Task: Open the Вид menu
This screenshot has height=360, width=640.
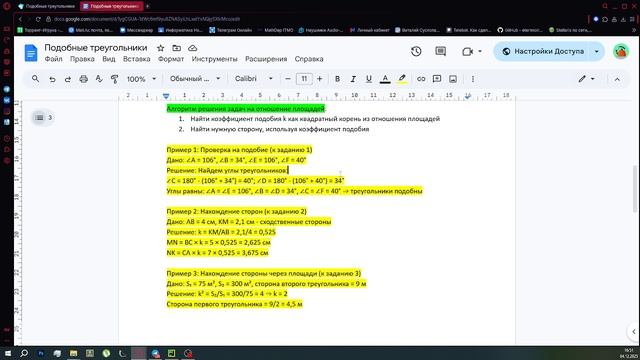Action: tap(109, 59)
